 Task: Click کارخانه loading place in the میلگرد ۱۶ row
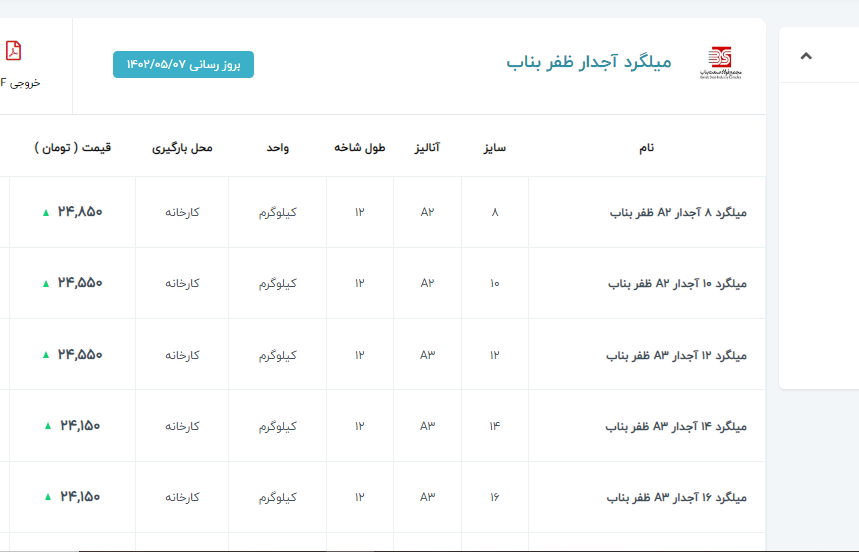(x=182, y=497)
